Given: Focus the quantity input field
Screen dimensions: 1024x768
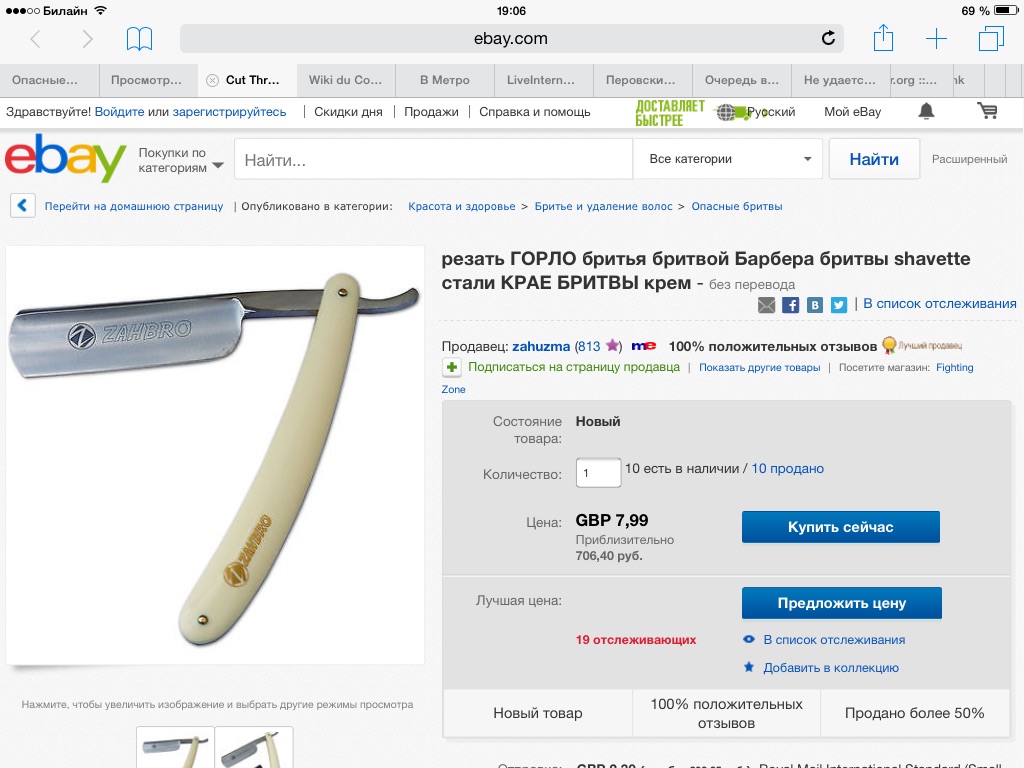Looking at the screenshot, I should [598, 473].
